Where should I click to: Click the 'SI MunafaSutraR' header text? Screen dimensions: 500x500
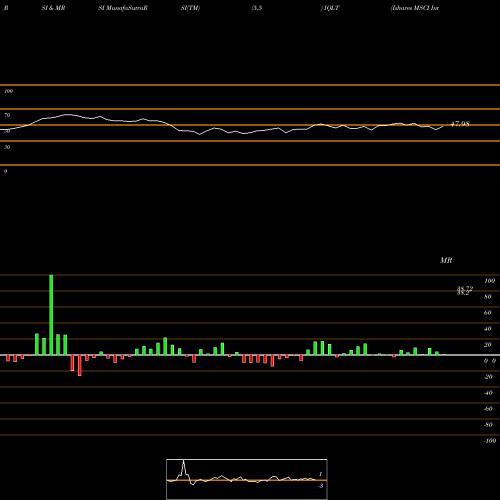[x=123, y=8]
